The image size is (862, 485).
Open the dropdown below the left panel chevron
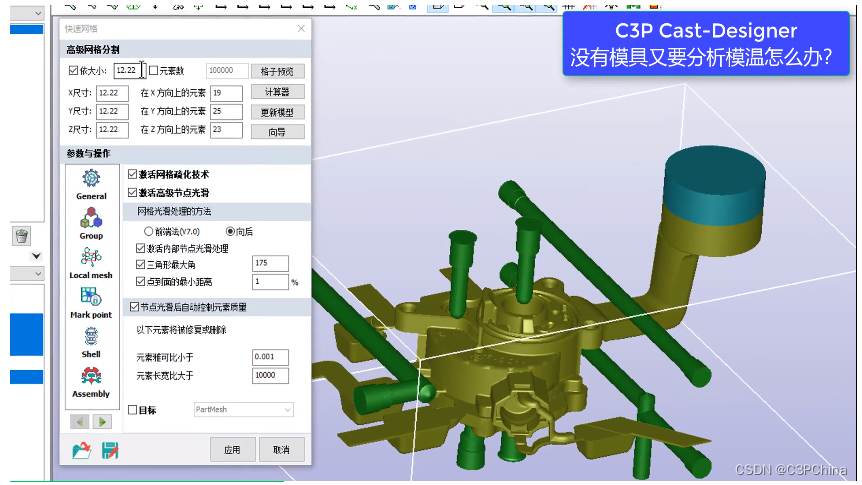(x=26, y=273)
